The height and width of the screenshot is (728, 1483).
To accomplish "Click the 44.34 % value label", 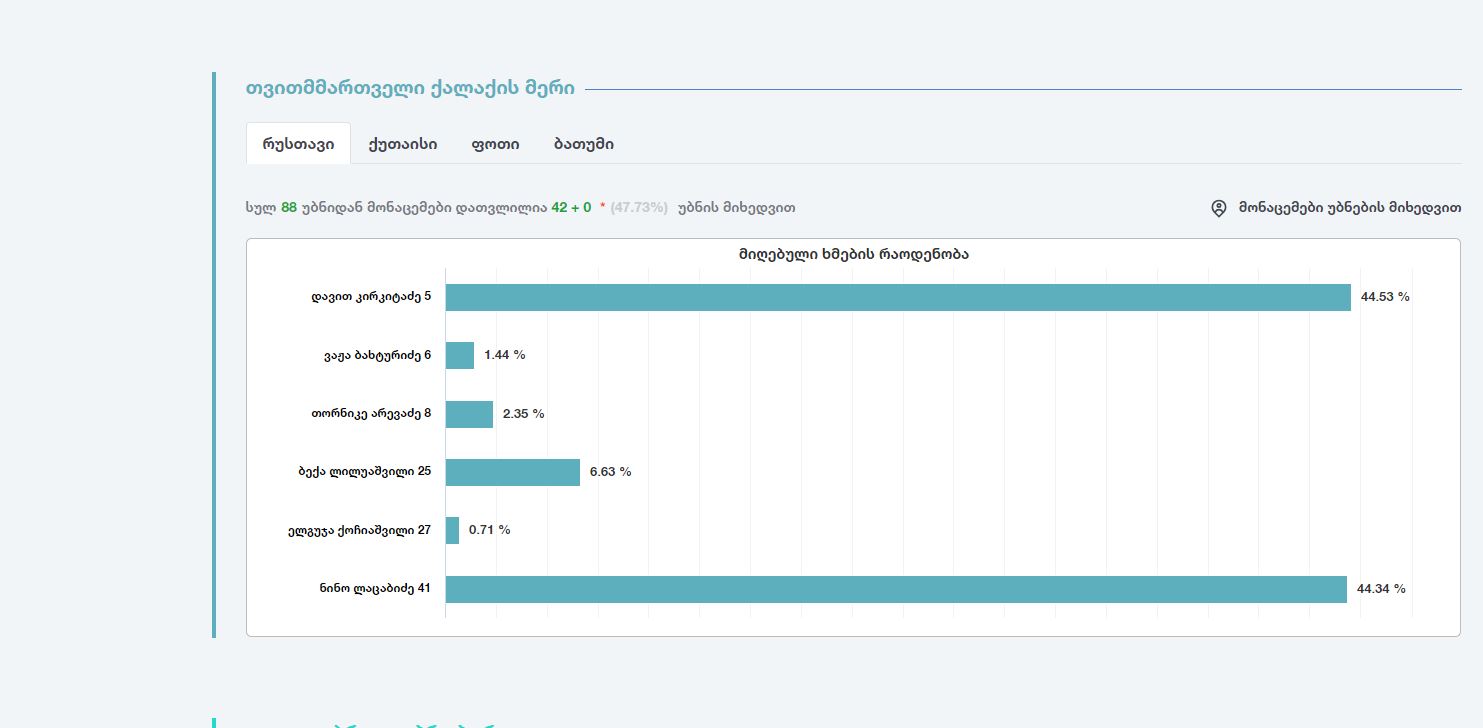I will point(1381,589).
